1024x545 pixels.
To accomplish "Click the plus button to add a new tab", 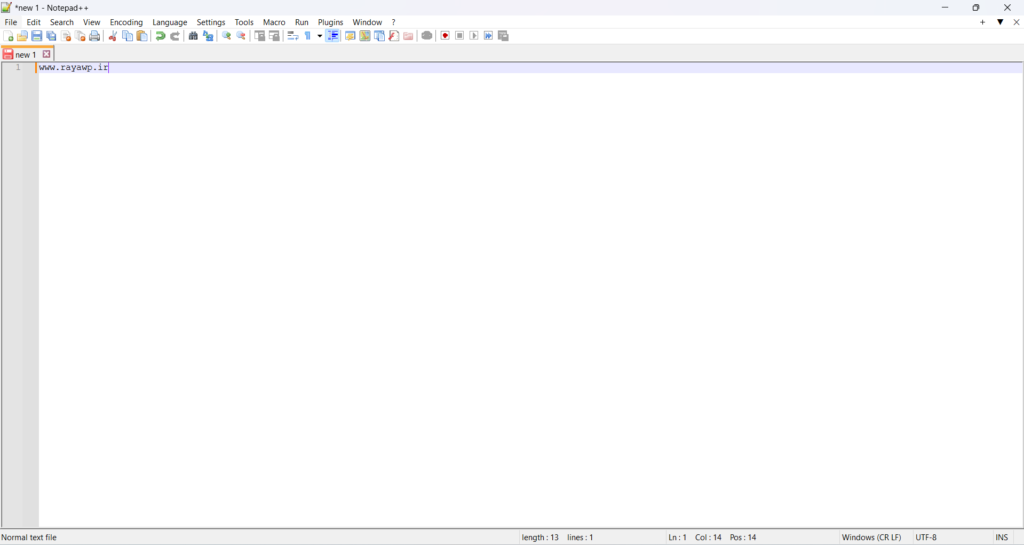I will point(983,22).
